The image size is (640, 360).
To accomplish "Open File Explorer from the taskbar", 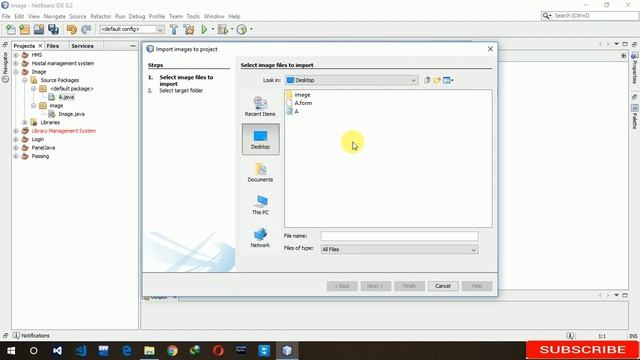I will 149,351.
